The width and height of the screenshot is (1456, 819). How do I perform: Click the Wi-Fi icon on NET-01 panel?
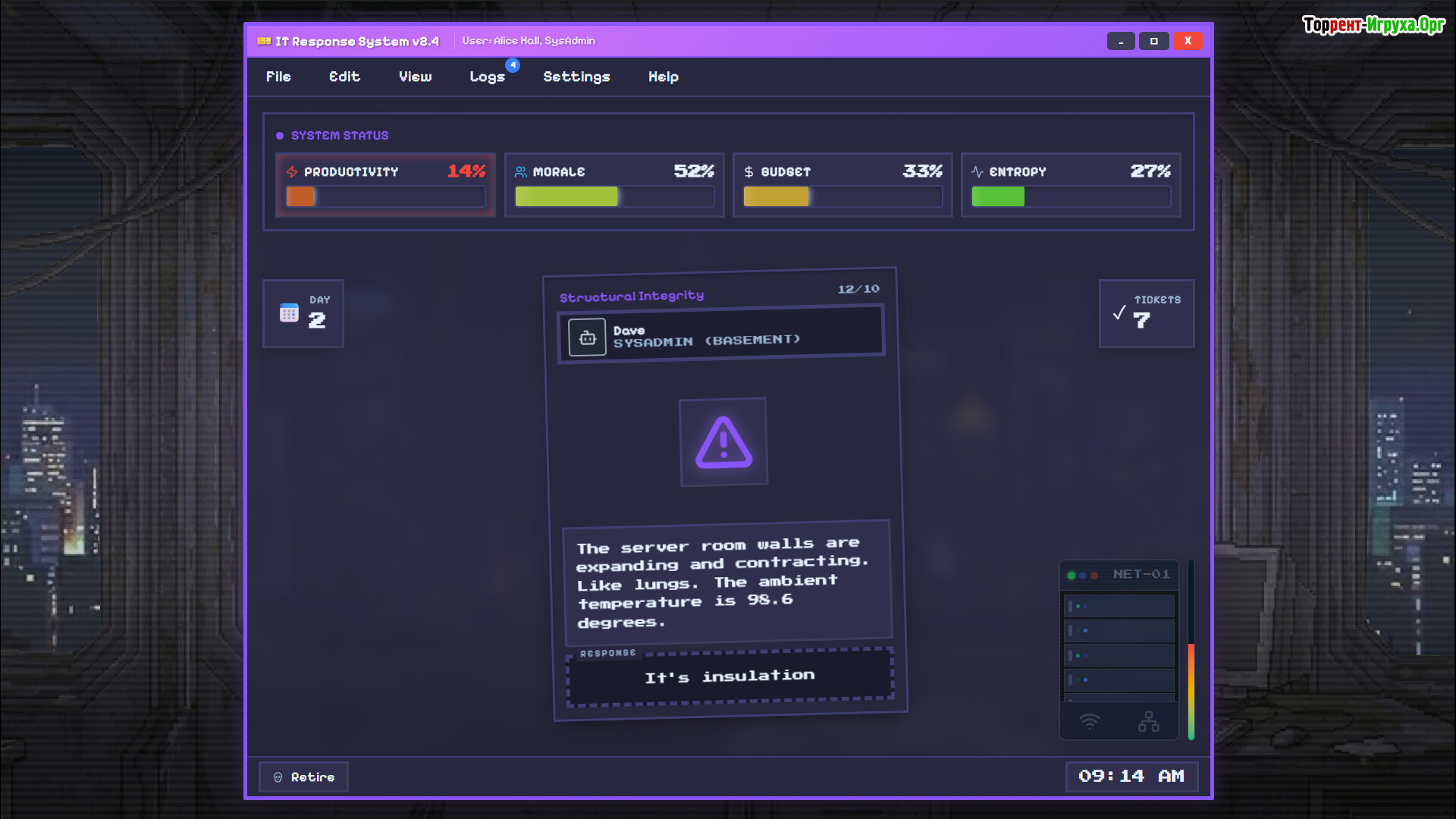pos(1089,721)
